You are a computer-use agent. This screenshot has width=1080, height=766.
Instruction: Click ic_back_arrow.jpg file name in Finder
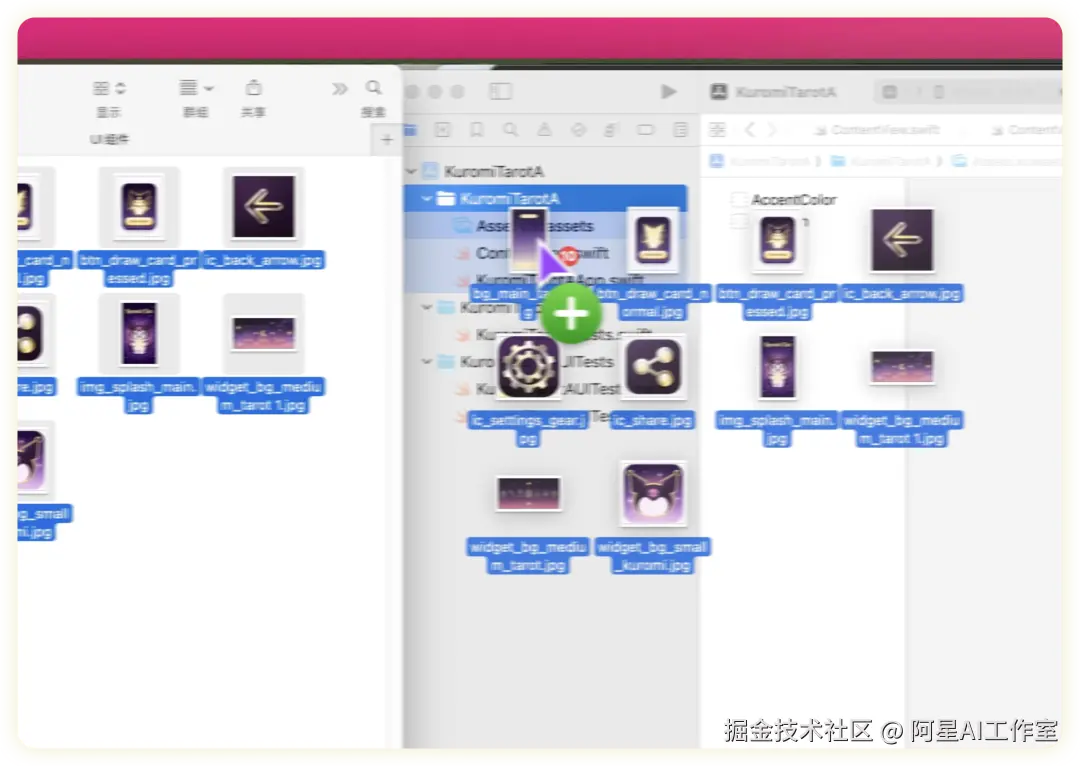(x=264, y=260)
